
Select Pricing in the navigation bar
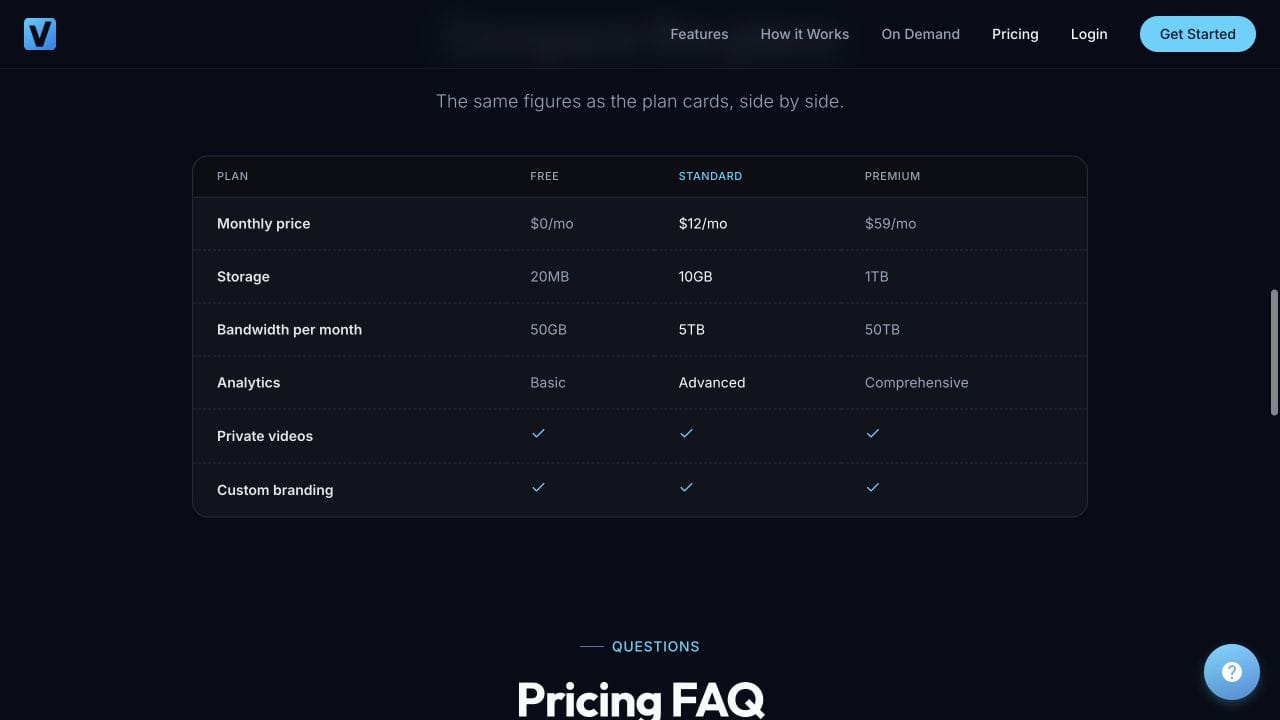click(x=1015, y=34)
